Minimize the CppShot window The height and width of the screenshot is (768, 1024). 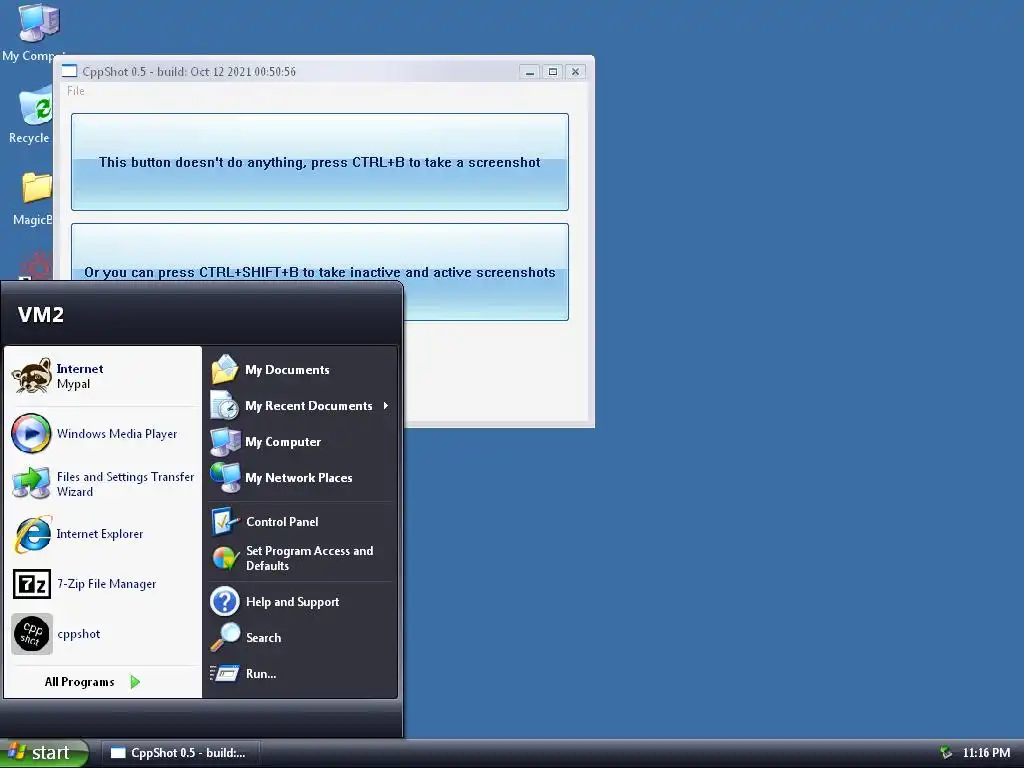click(530, 72)
